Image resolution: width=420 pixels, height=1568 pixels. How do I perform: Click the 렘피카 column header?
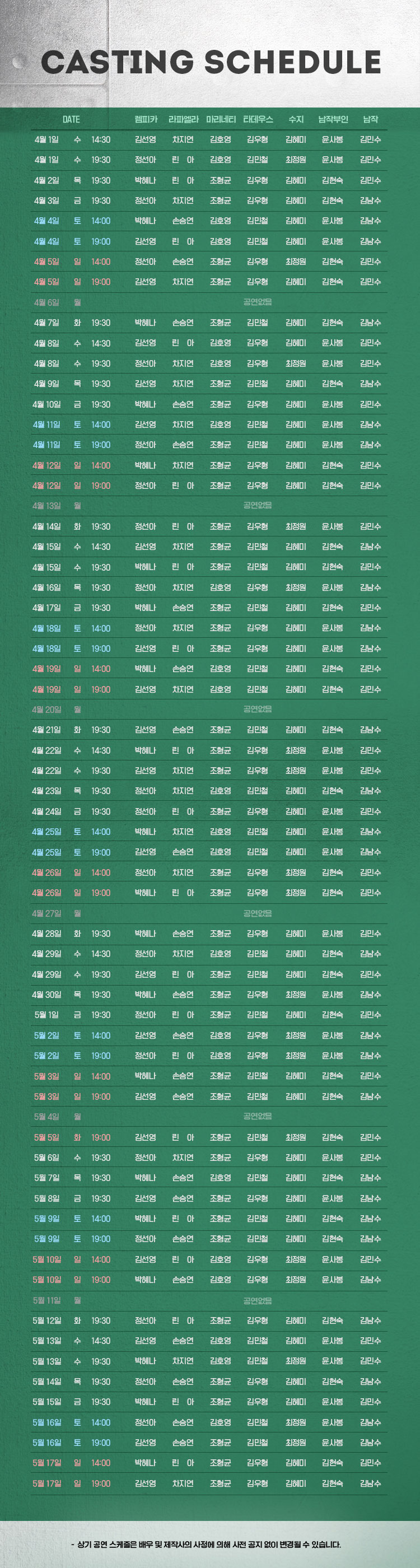146,119
